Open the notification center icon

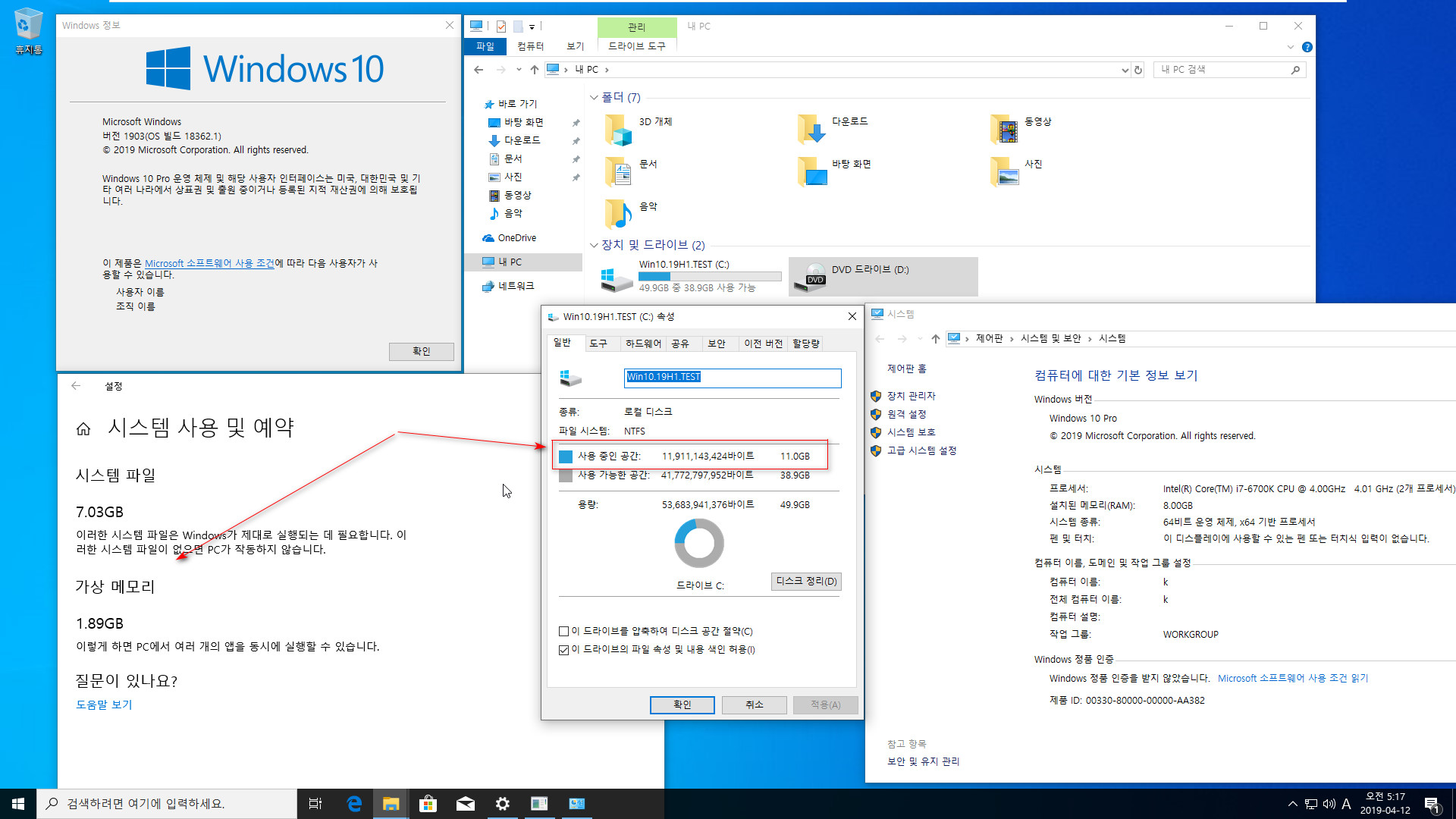(x=1432, y=804)
